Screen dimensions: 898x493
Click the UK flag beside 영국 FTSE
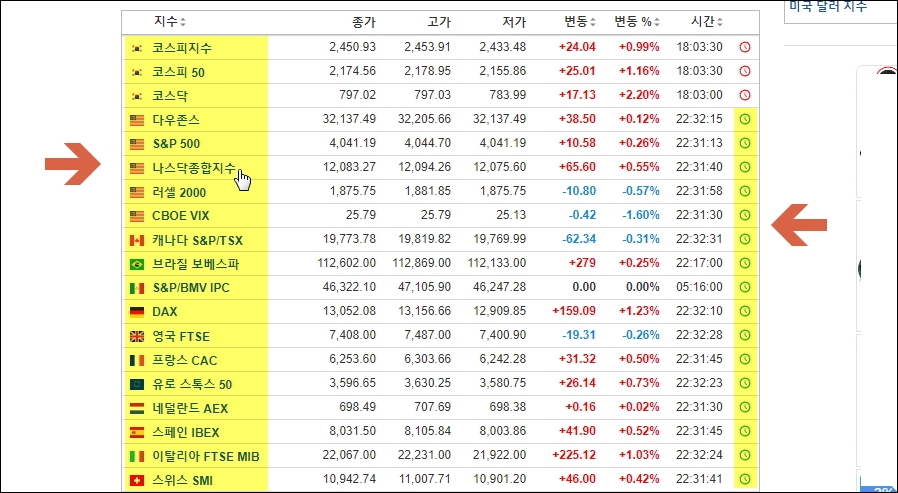click(x=137, y=337)
